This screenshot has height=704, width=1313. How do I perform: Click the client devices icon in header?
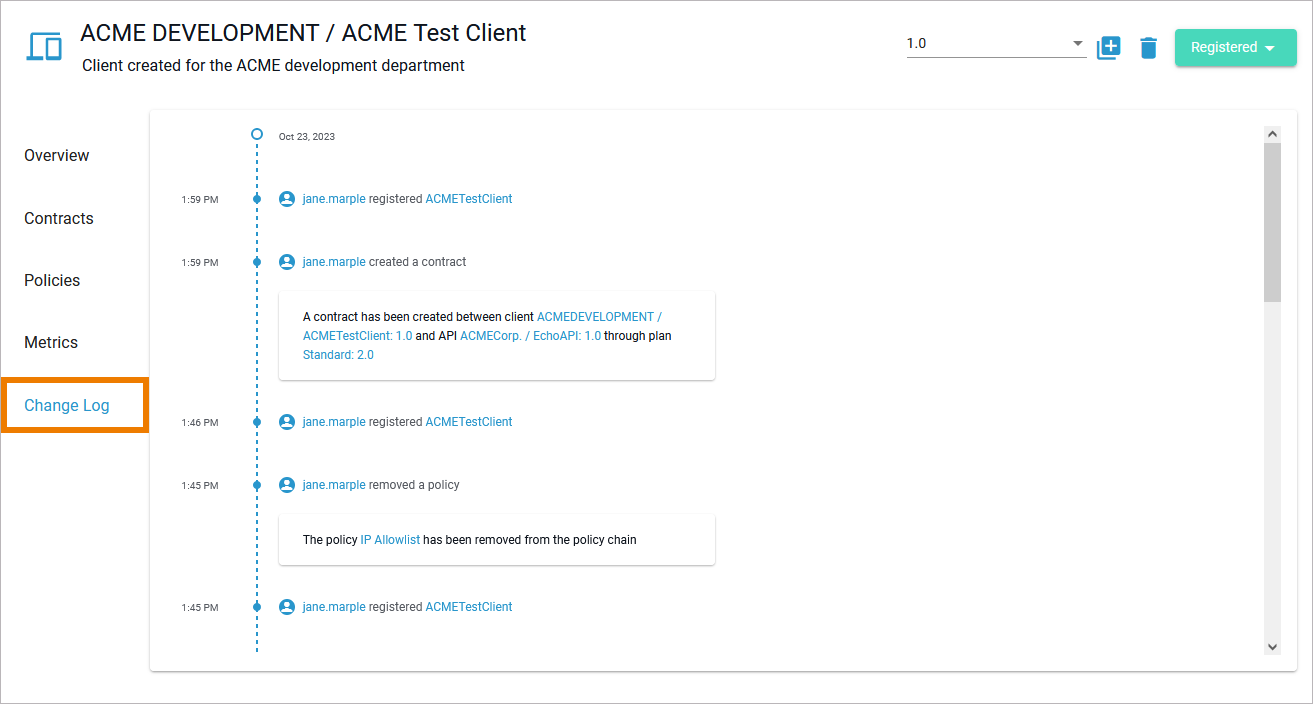(44, 47)
